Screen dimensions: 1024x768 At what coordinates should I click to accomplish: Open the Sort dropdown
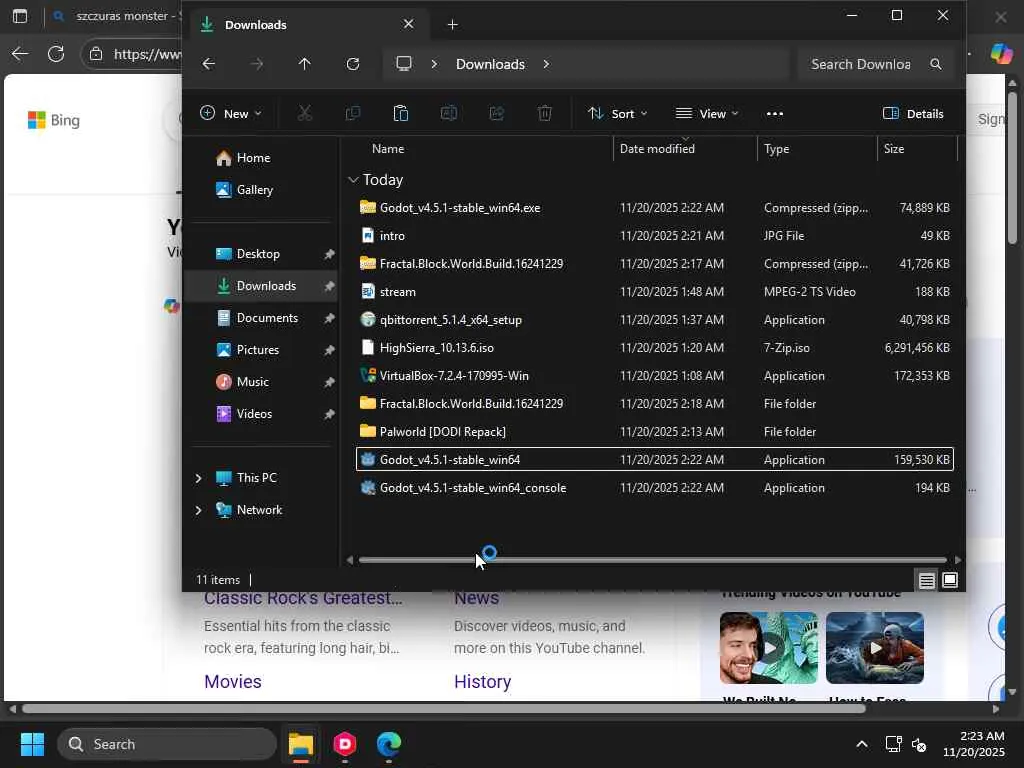pos(617,113)
